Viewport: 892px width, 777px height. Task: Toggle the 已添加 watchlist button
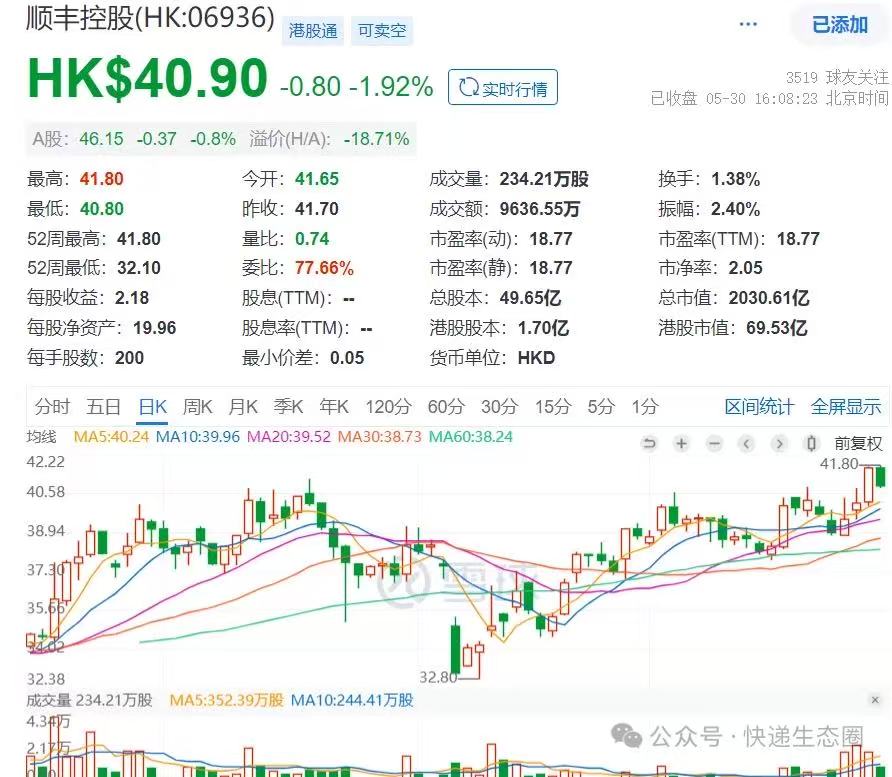(x=839, y=24)
